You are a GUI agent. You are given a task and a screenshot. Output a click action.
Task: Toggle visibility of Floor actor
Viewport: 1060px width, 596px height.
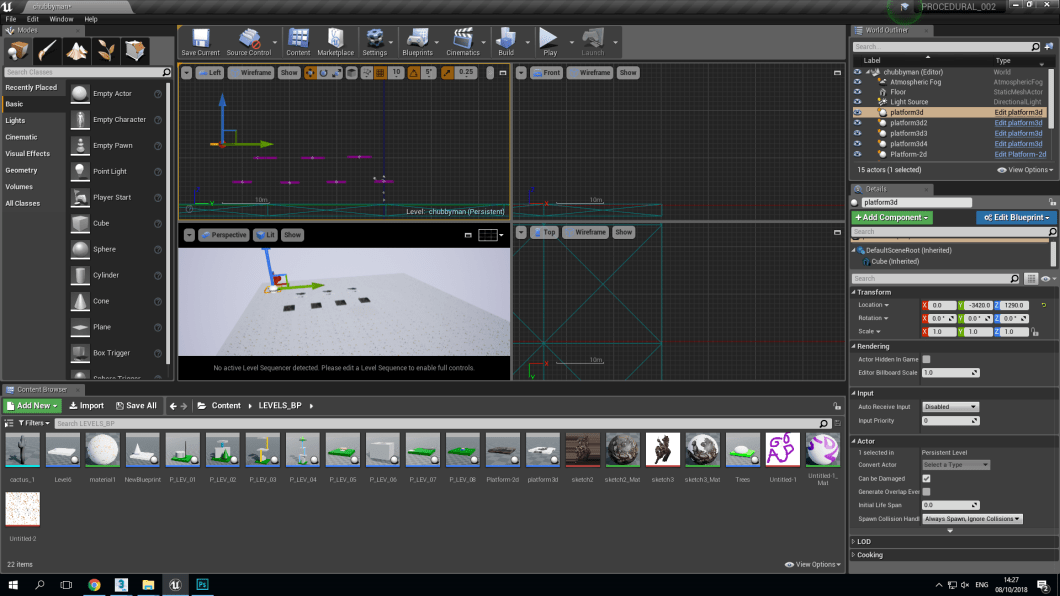pos(857,92)
